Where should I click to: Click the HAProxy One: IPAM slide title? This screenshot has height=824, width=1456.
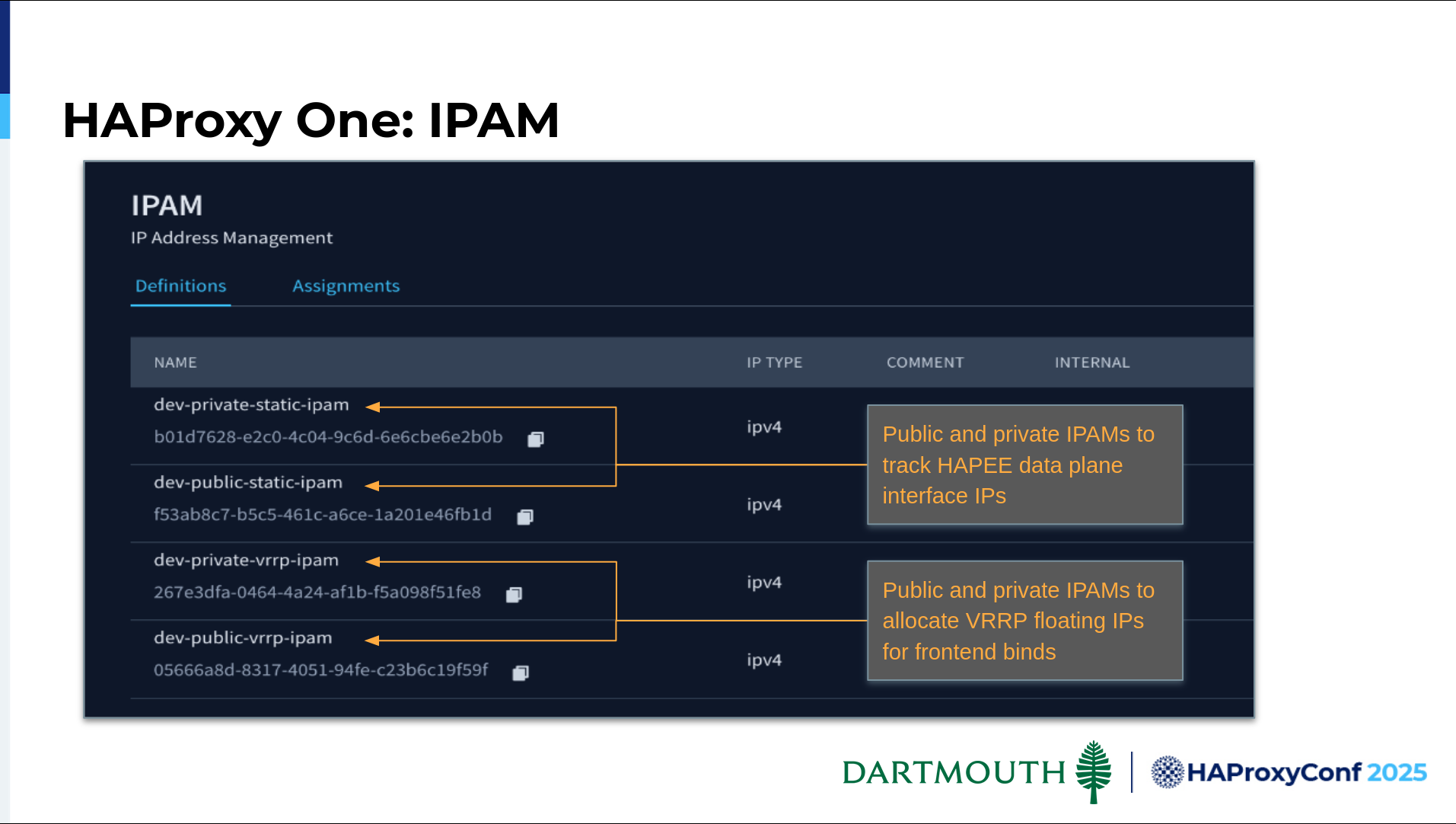[x=311, y=120]
